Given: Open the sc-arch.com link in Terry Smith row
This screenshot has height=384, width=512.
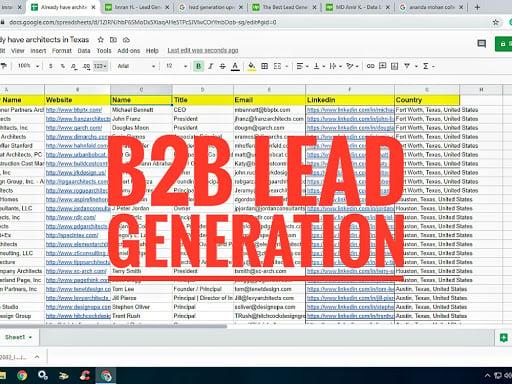Looking at the screenshot, I should click(76, 271).
